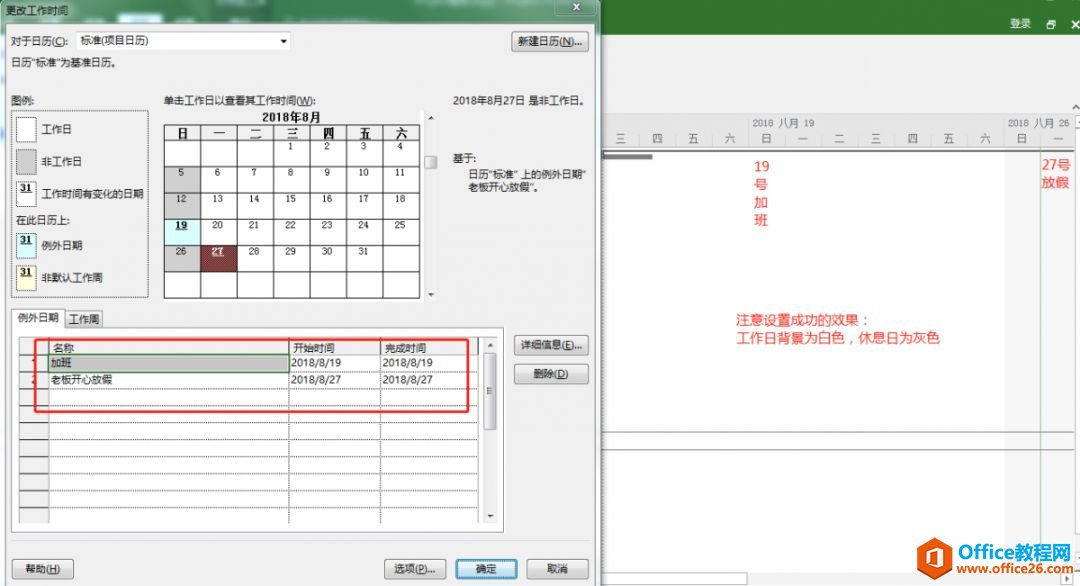The width and height of the screenshot is (1080, 586).
Task: Open the 对于日历 calendar dropdown
Action: click(285, 40)
